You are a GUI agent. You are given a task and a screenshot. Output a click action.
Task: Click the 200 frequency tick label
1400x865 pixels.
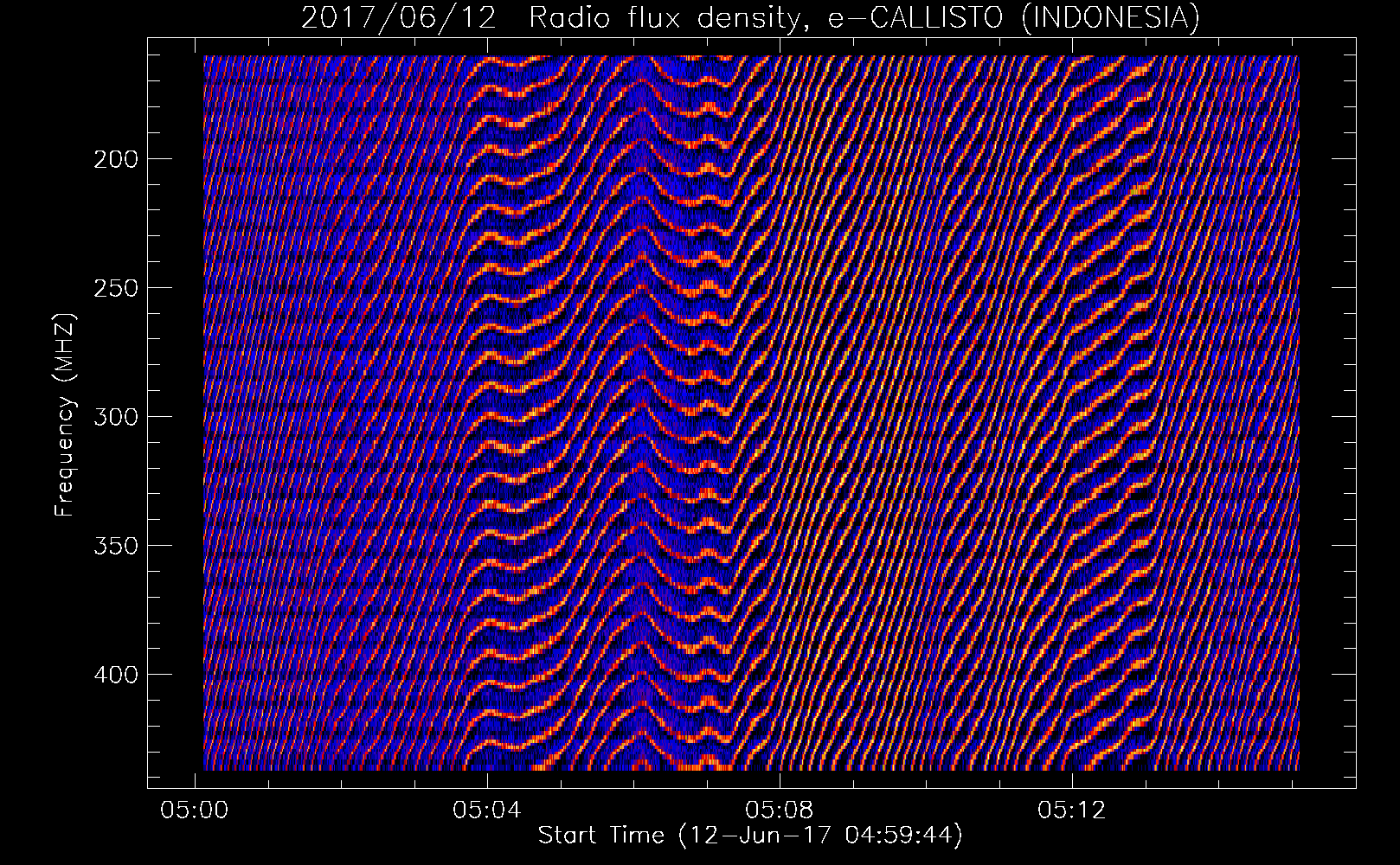(116, 159)
